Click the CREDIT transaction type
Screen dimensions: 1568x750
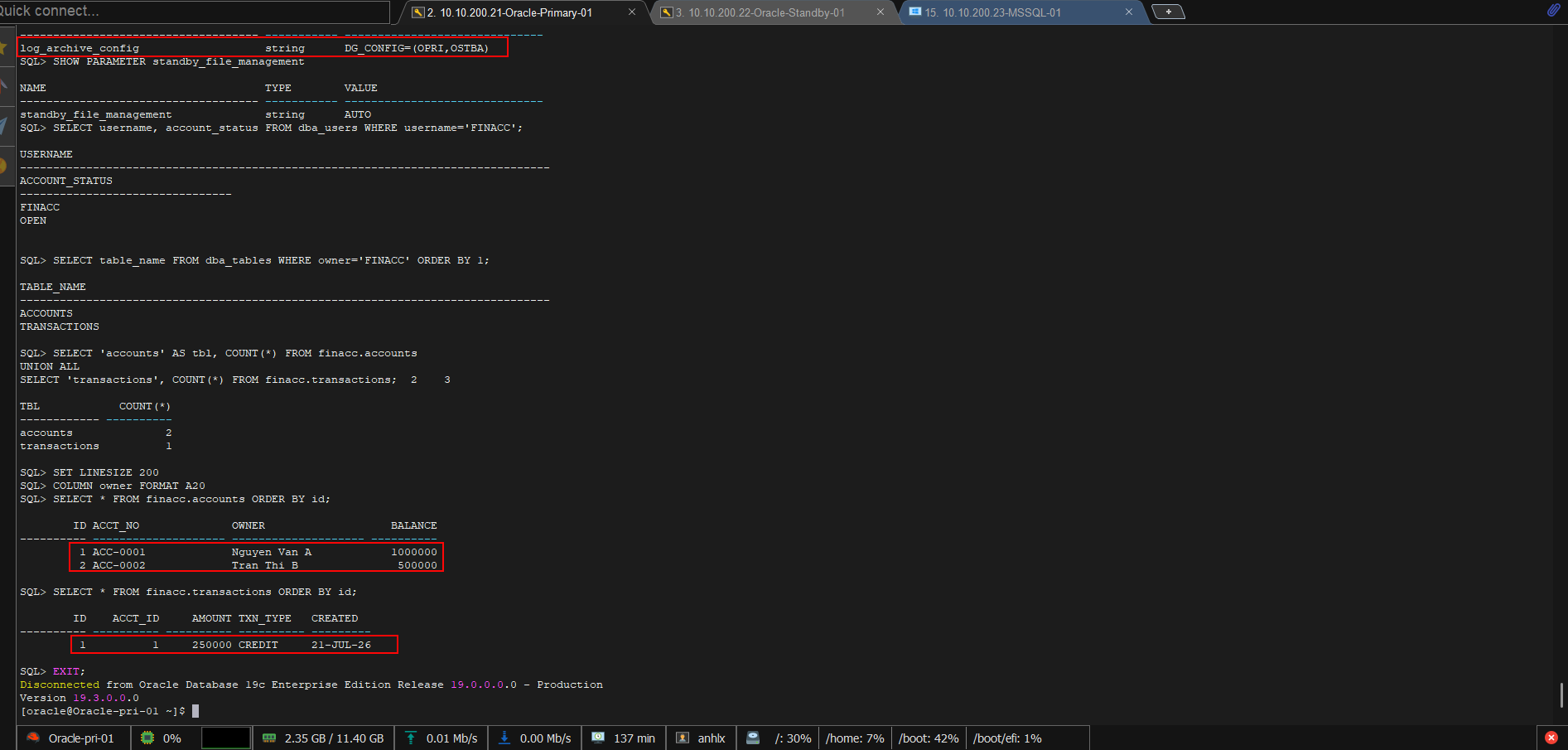258,645
